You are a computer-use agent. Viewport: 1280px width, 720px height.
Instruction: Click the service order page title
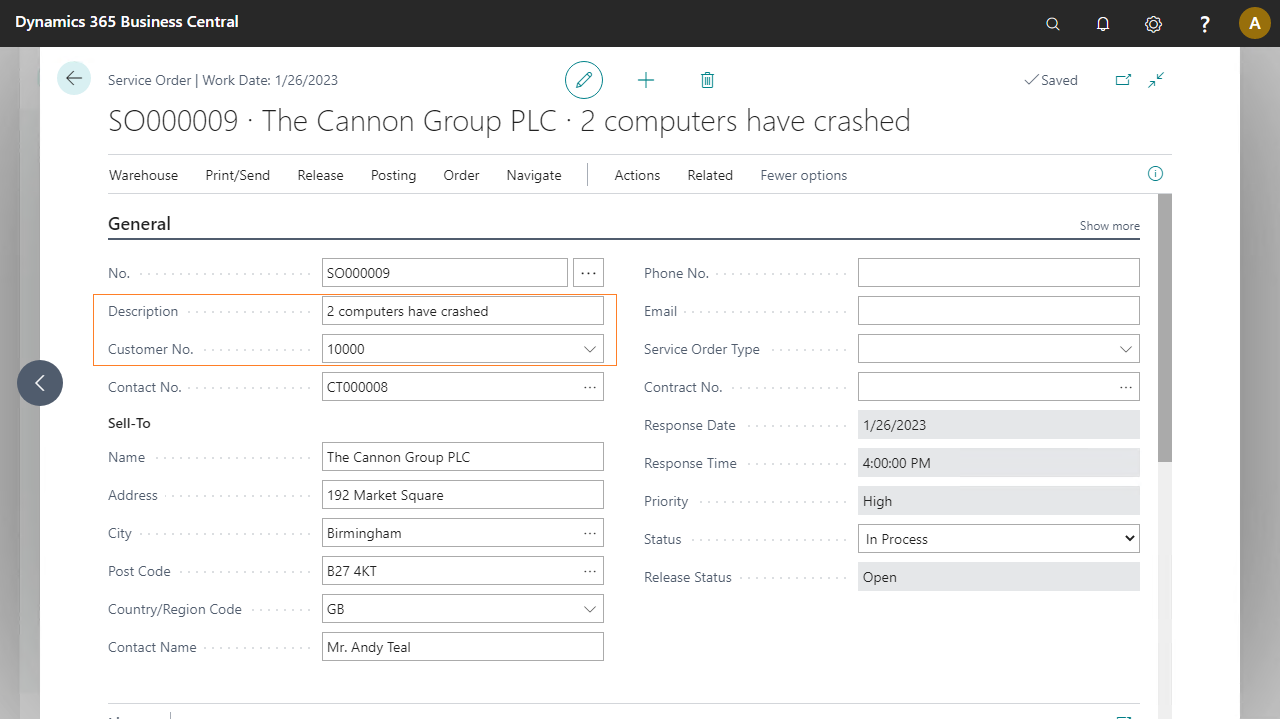click(x=509, y=121)
